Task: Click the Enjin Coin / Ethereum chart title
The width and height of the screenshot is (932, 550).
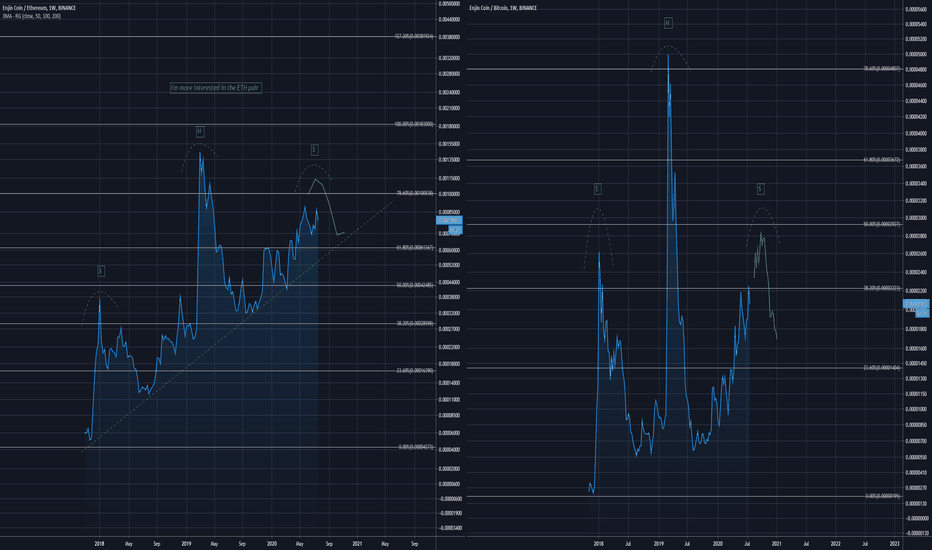Action: pos(39,8)
